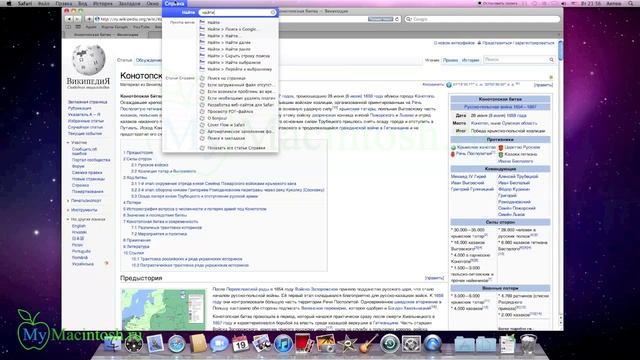Jump to contents entry '4 Потери'

point(132,202)
